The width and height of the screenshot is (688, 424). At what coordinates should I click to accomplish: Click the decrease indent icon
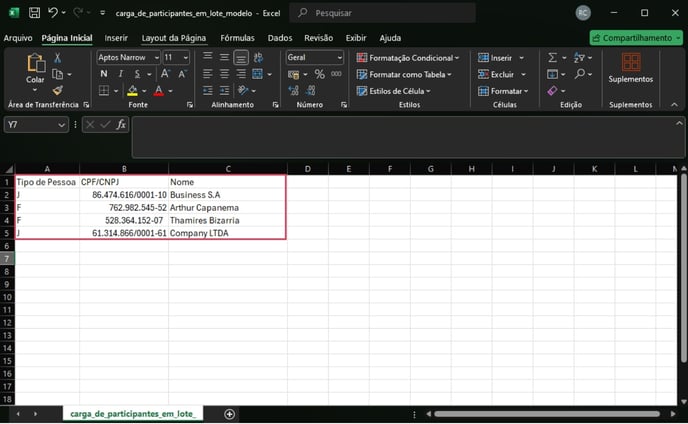(x=208, y=90)
